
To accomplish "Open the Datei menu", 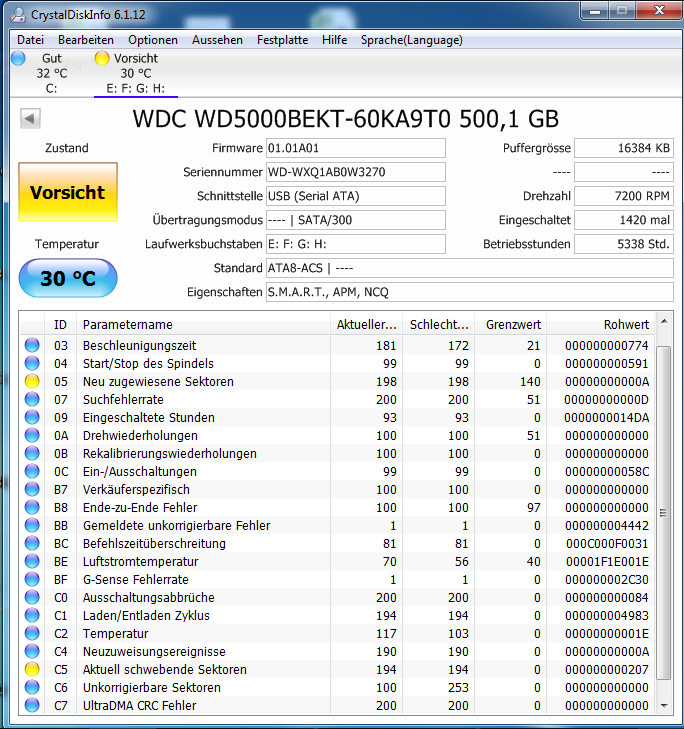I will coord(30,40).
